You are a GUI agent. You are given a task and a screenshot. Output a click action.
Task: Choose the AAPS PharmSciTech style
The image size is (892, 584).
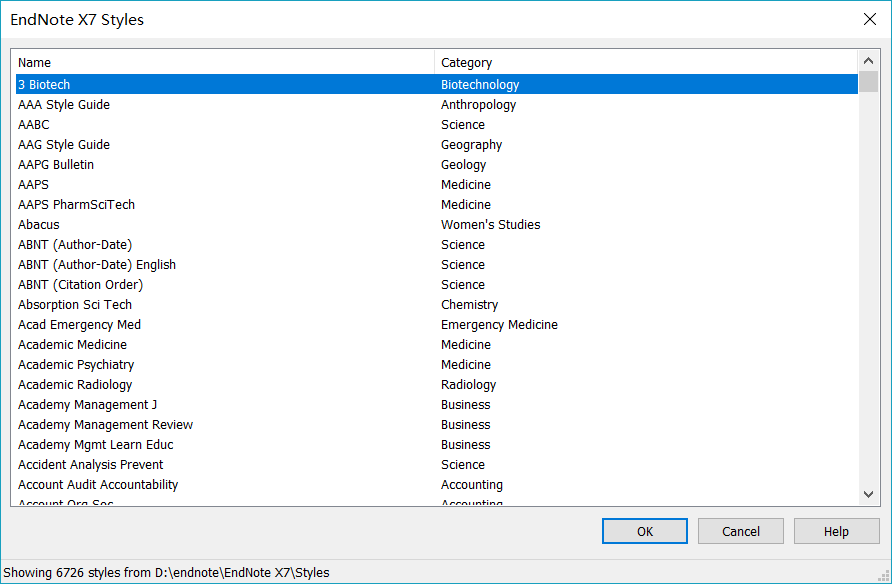point(436,204)
